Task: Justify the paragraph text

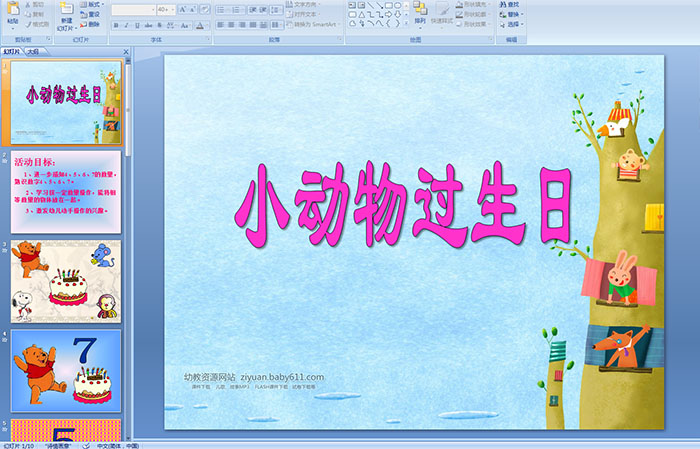Action: point(253,25)
